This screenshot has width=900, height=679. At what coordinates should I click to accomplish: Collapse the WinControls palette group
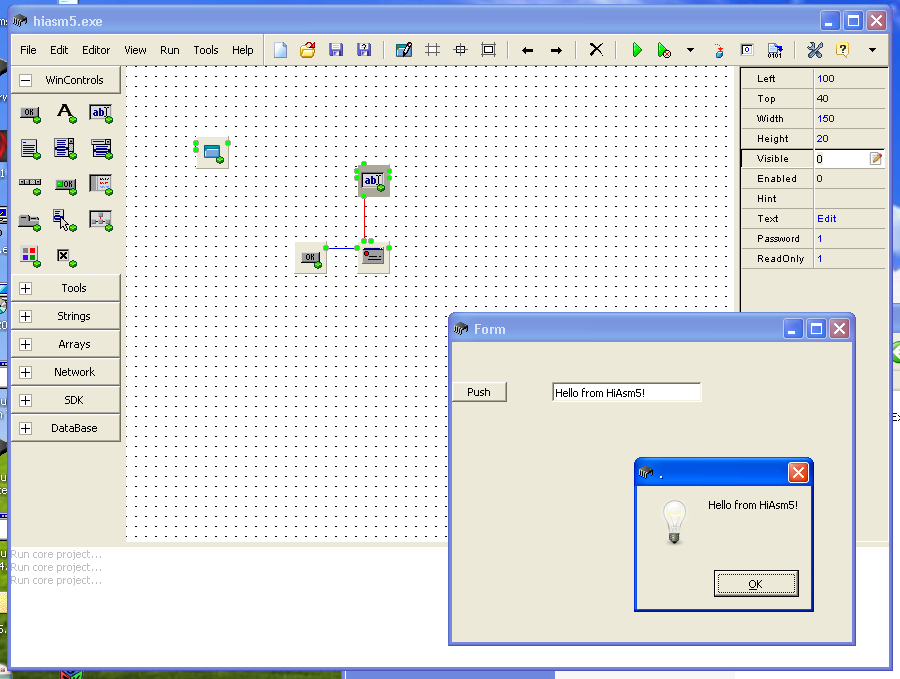point(25,80)
